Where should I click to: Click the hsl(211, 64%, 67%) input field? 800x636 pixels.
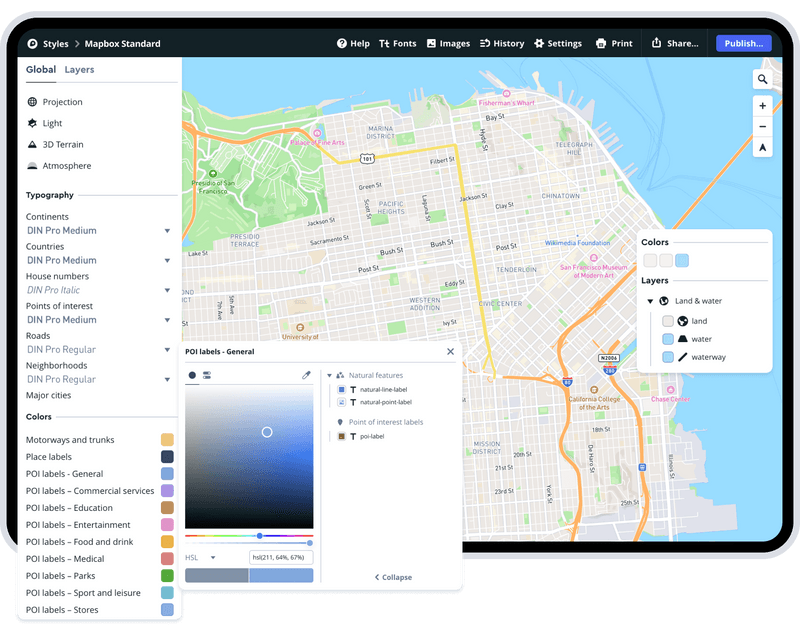click(x=281, y=556)
